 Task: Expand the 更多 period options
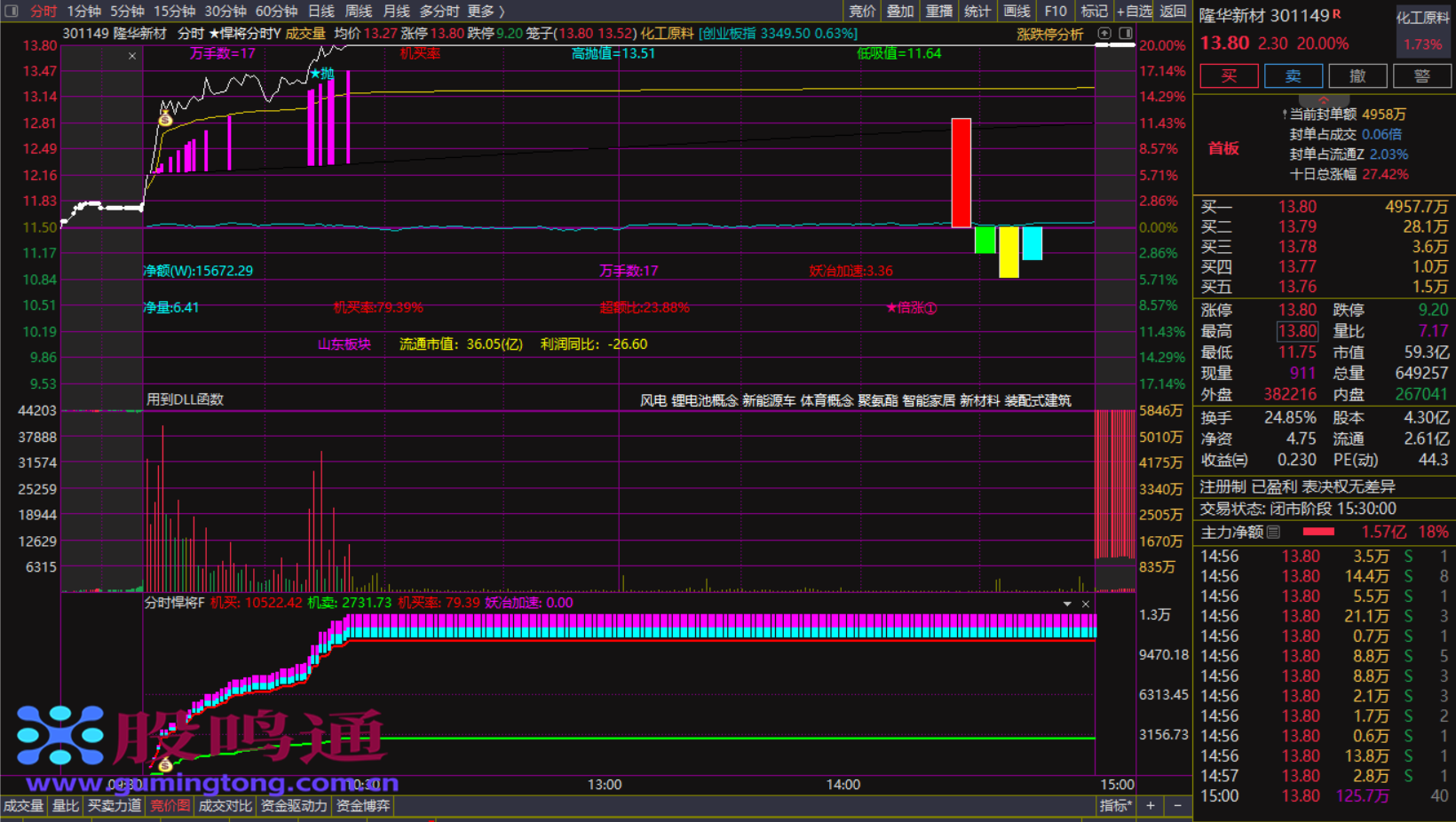tap(486, 11)
